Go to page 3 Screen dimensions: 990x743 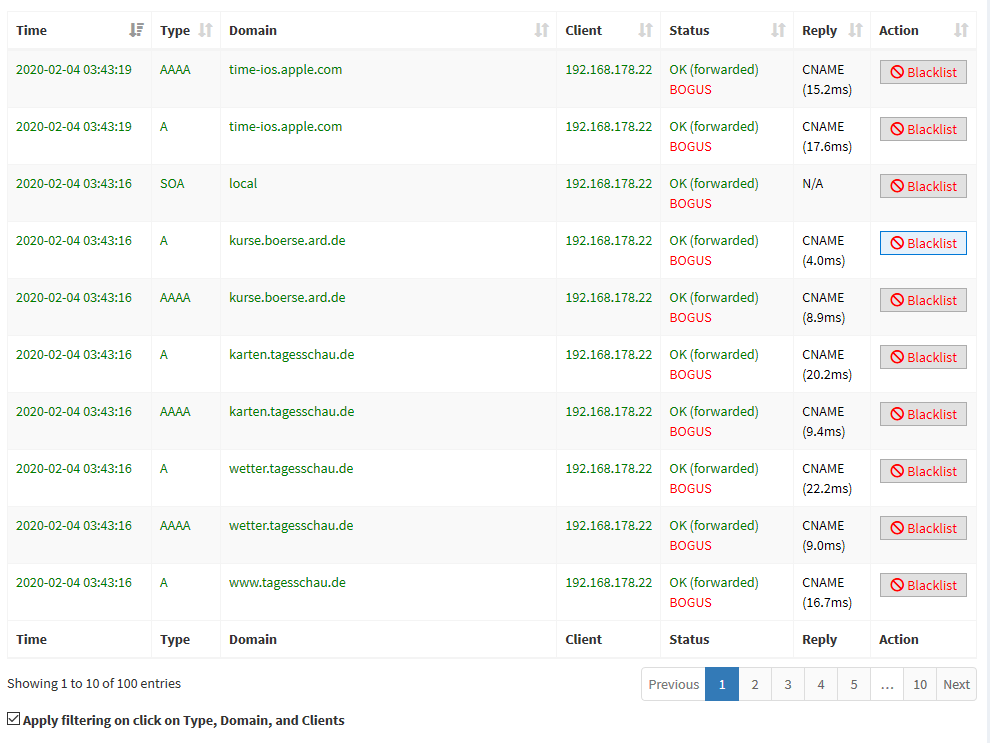(x=788, y=684)
